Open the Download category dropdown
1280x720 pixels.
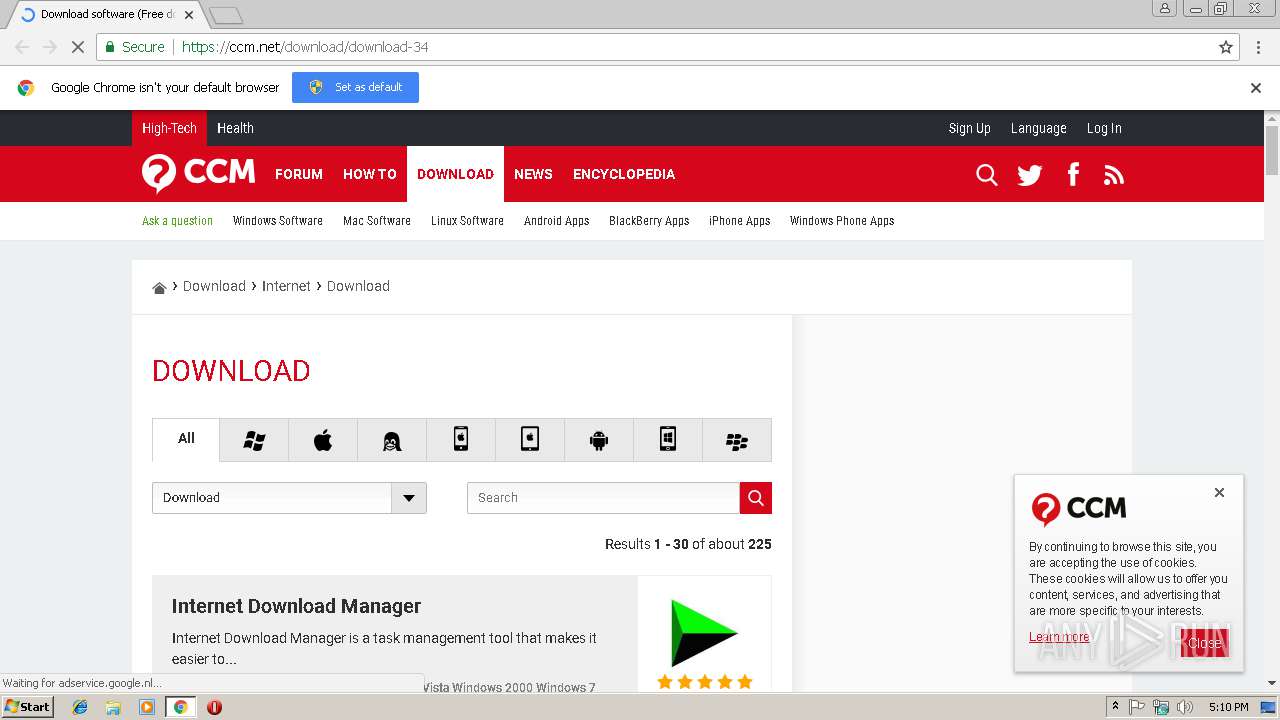point(289,498)
